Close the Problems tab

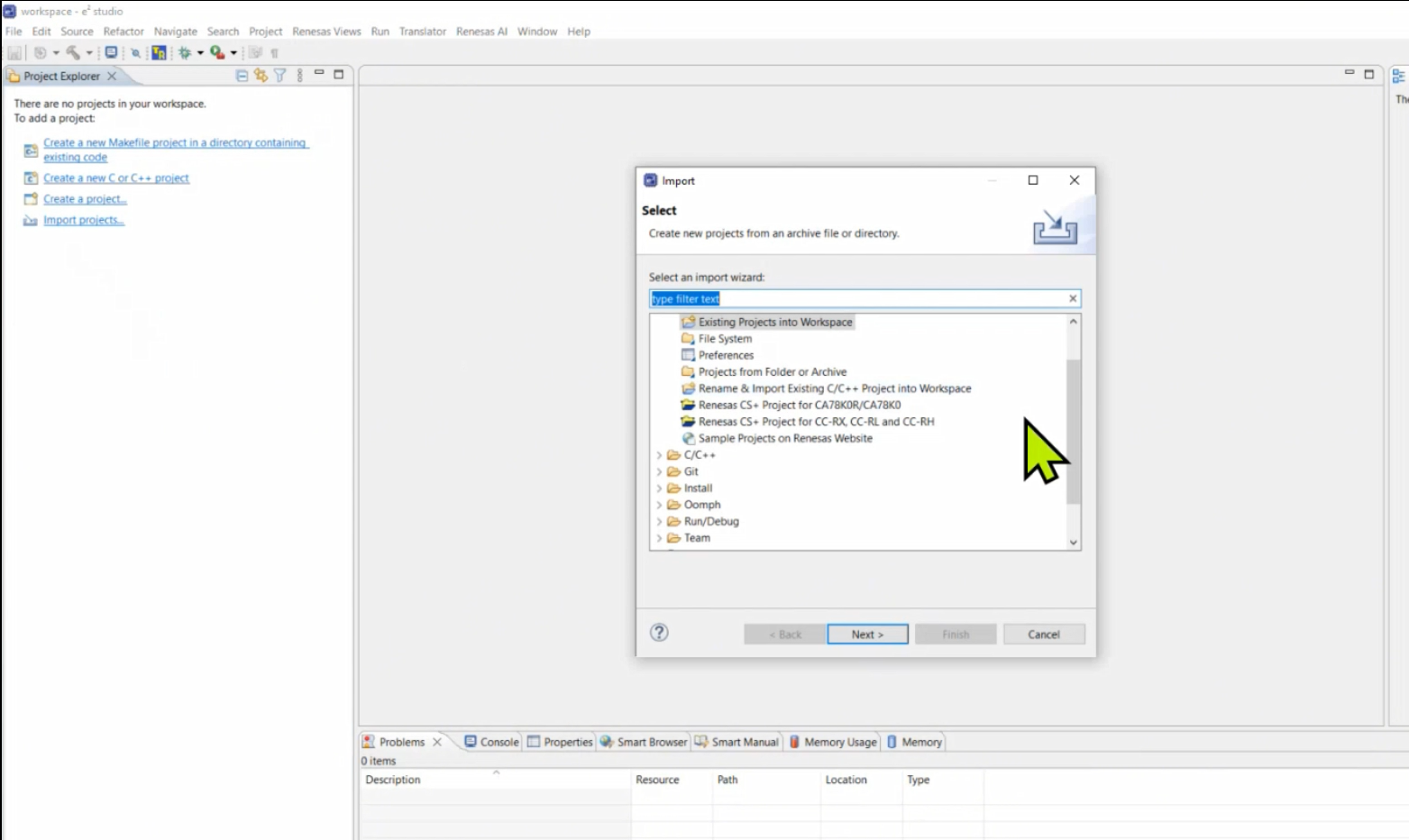click(x=437, y=742)
